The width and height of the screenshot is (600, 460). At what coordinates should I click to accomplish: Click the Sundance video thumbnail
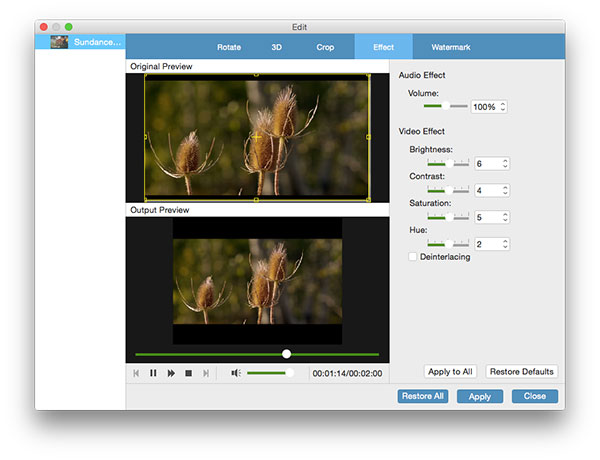(59, 42)
